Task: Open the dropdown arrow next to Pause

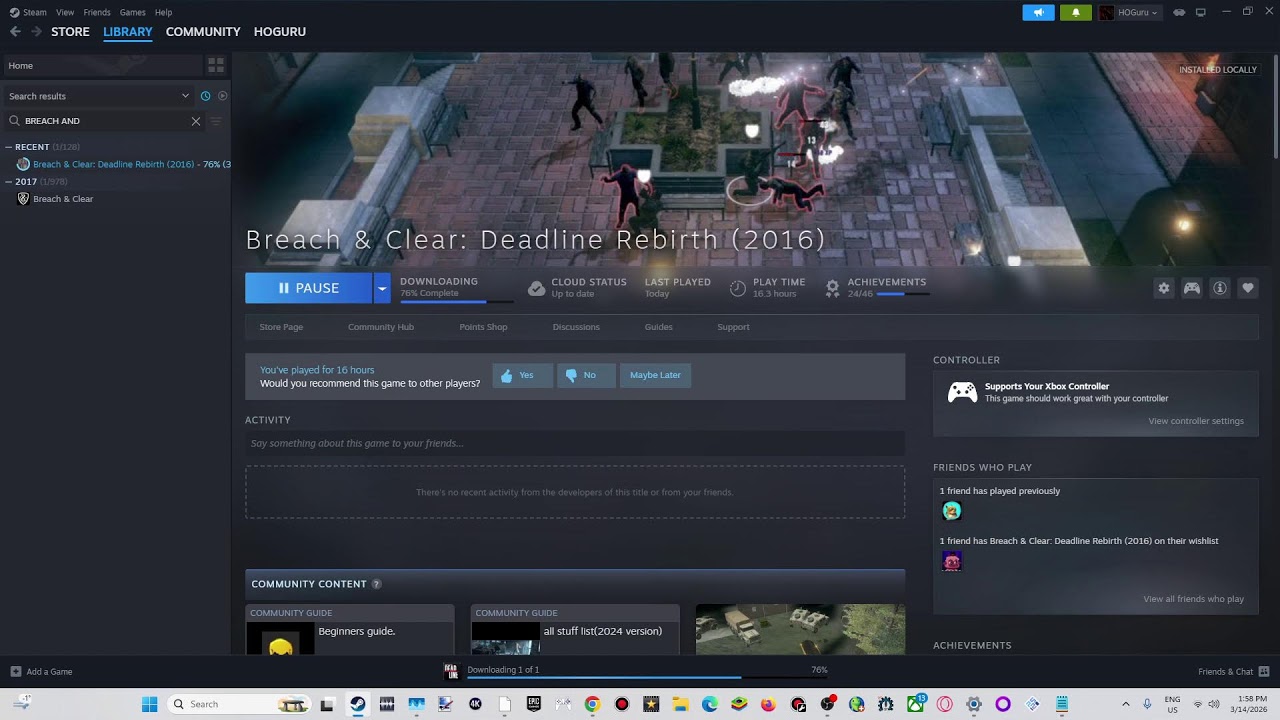Action: pyautogui.click(x=382, y=288)
